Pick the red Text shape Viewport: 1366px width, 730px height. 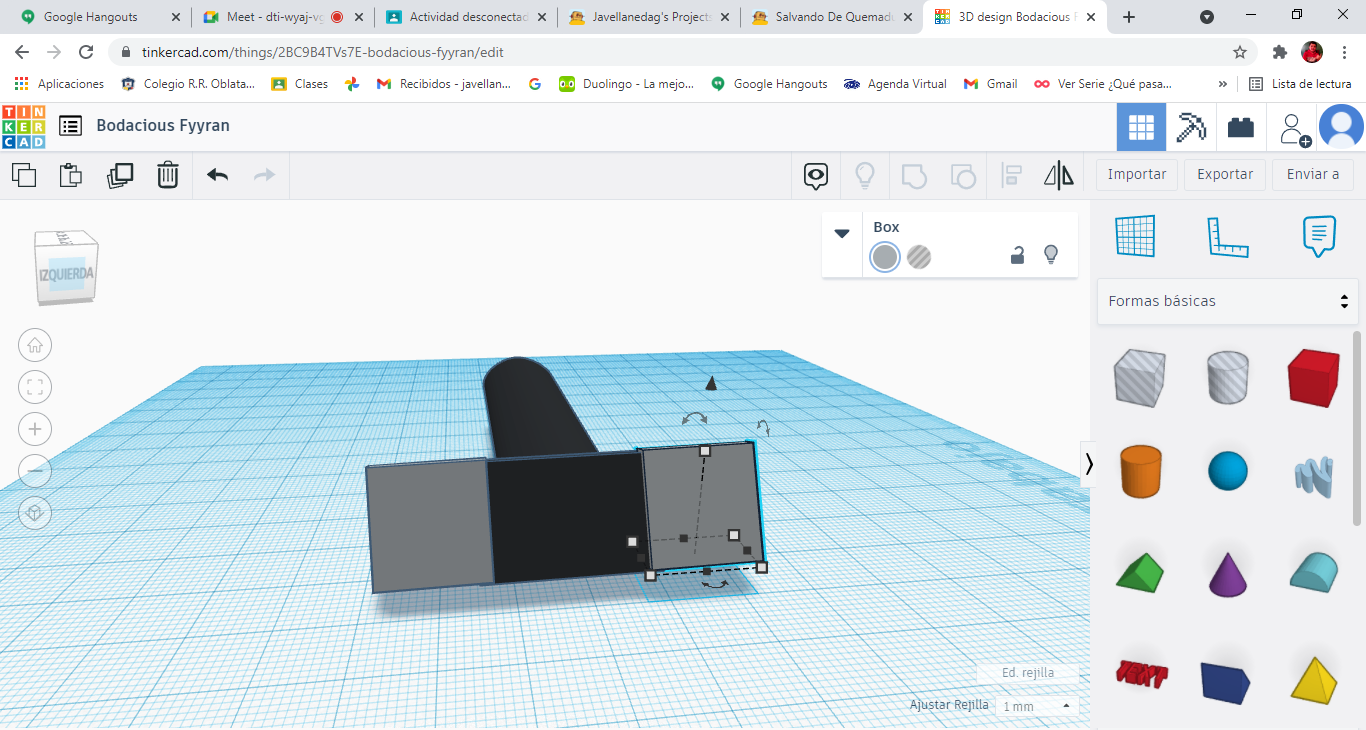1141,675
